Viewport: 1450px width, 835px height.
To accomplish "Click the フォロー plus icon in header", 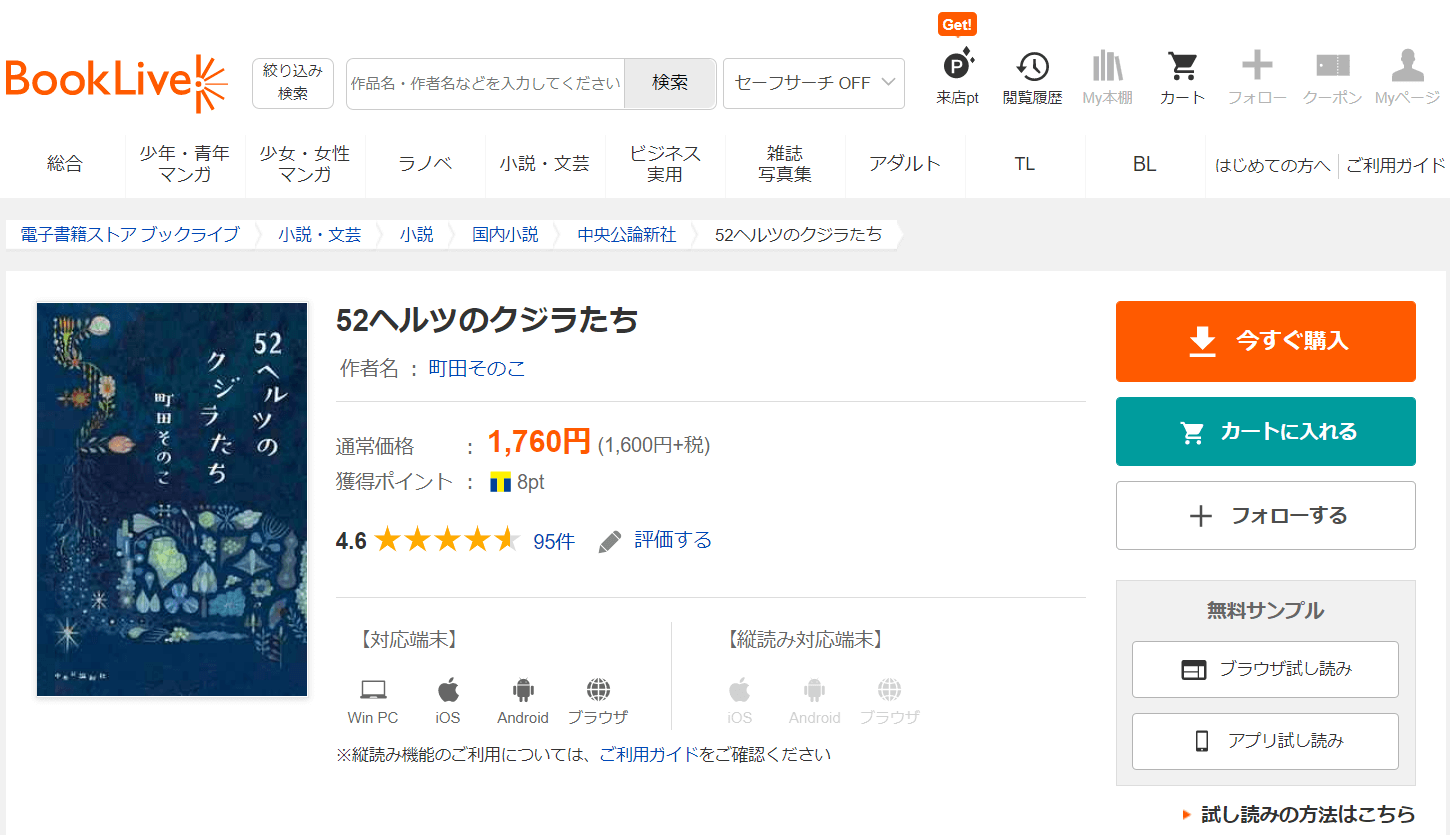I will (x=1257, y=69).
